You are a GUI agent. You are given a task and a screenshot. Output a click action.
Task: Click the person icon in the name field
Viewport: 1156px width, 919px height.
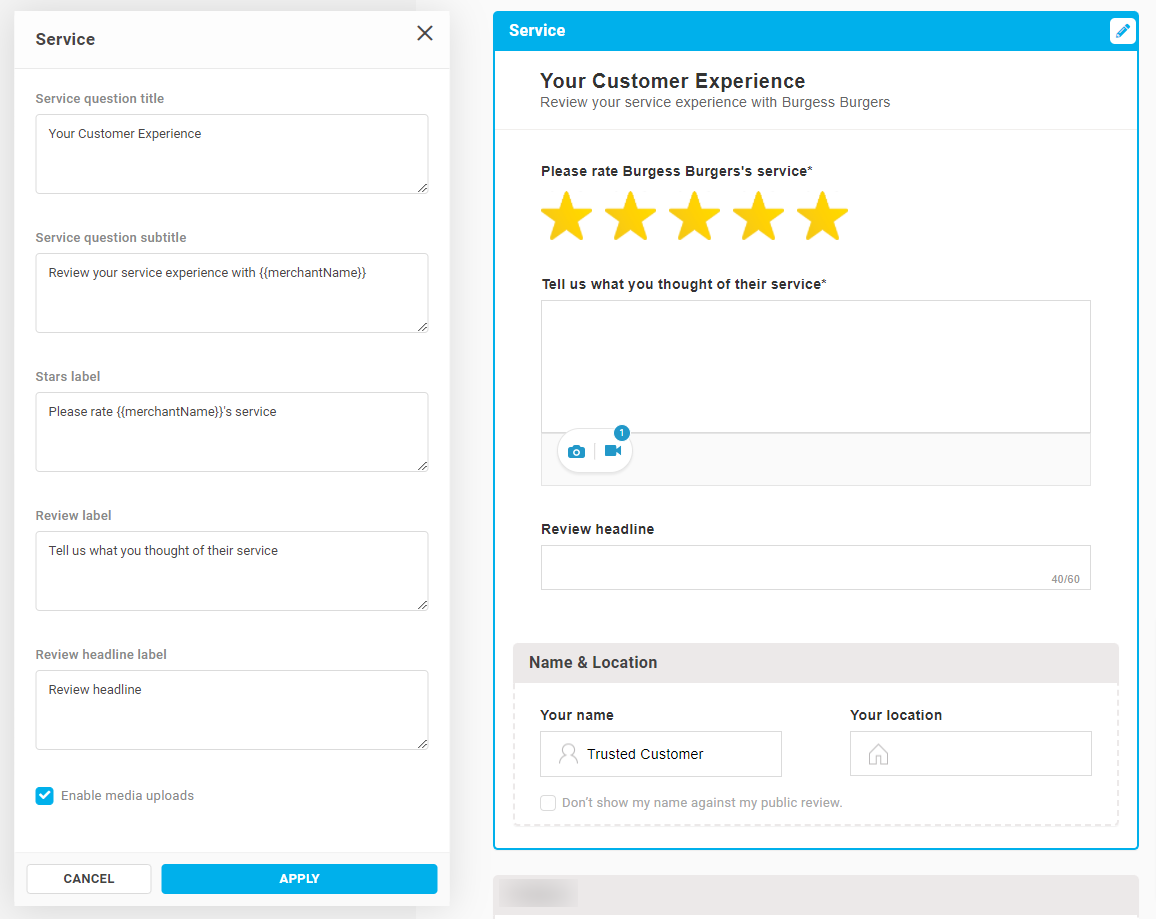tap(569, 753)
